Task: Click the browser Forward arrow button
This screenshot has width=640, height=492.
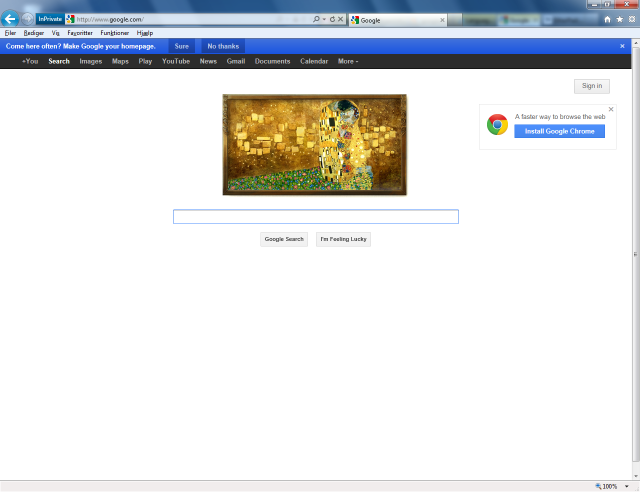Action: [27, 19]
